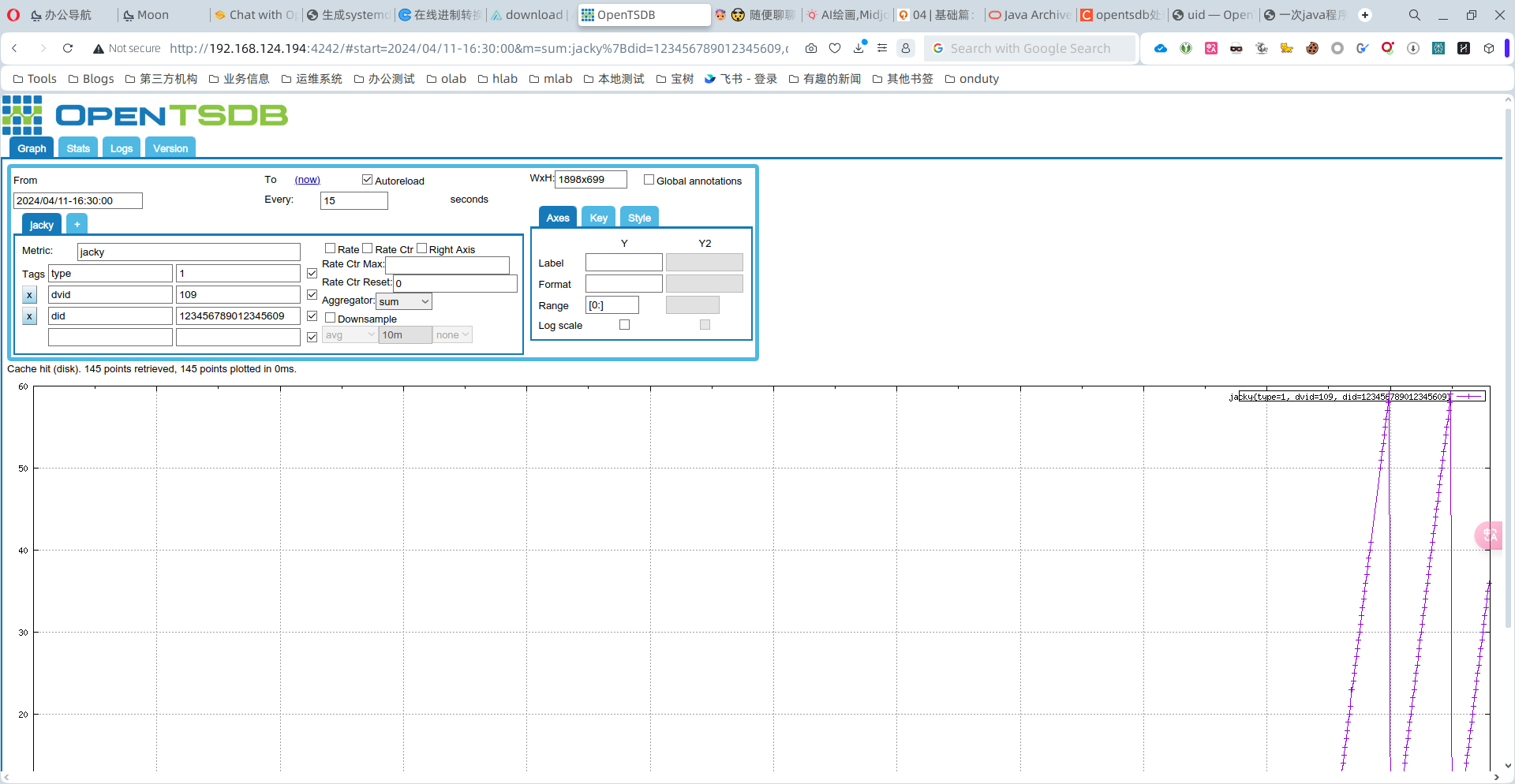The width and height of the screenshot is (1515, 784).
Task: Click the Opera menu icon
Action: [13, 15]
